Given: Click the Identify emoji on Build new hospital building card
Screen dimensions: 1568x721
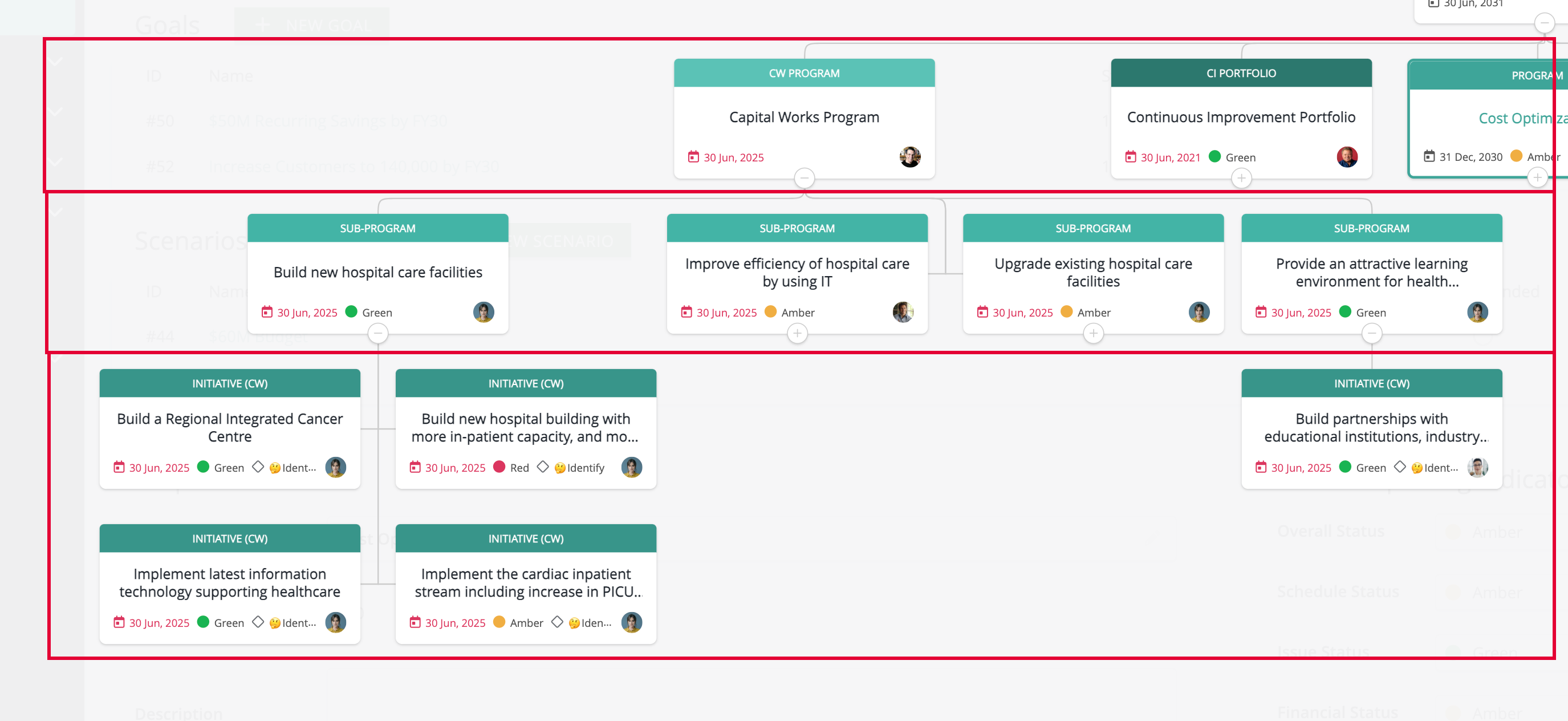Looking at the screenshot, I should 559,468.
